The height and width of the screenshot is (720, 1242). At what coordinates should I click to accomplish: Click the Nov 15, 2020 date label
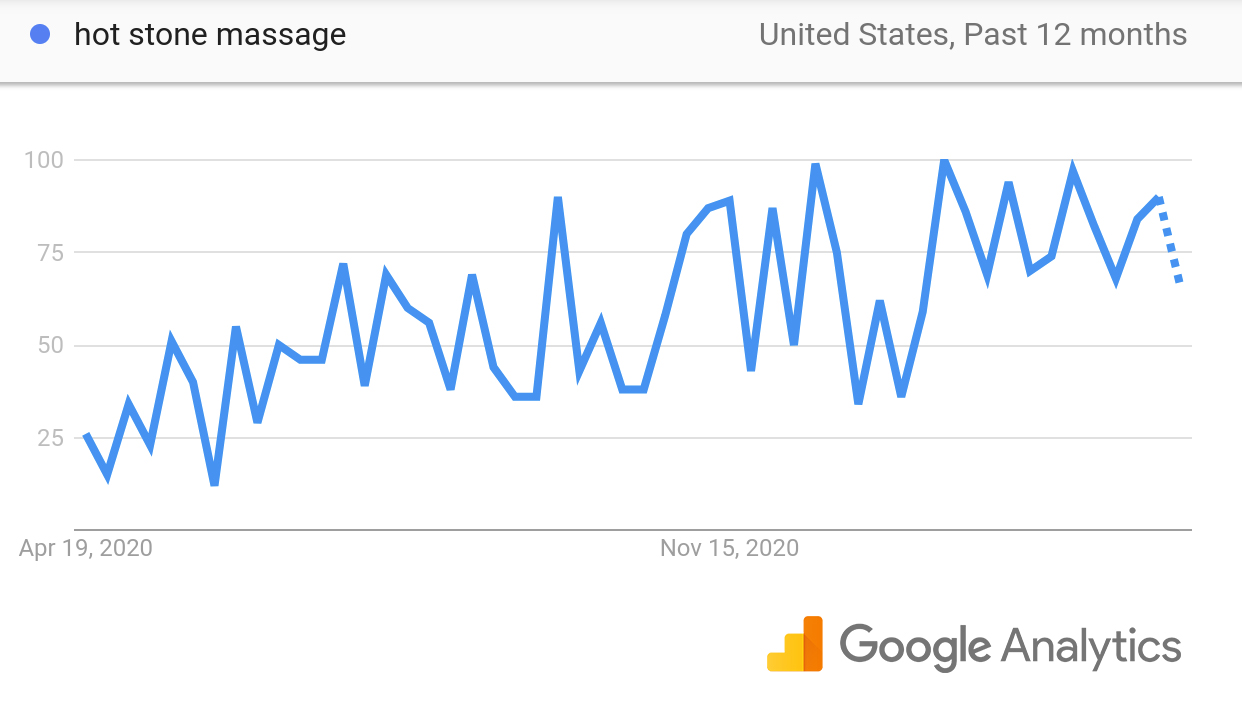coord(730,548)
